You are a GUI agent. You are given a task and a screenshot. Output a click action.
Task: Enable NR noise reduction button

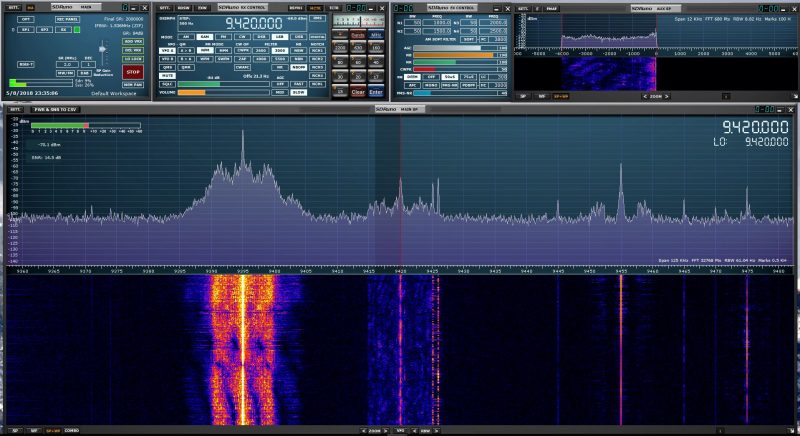click(280, 67)
